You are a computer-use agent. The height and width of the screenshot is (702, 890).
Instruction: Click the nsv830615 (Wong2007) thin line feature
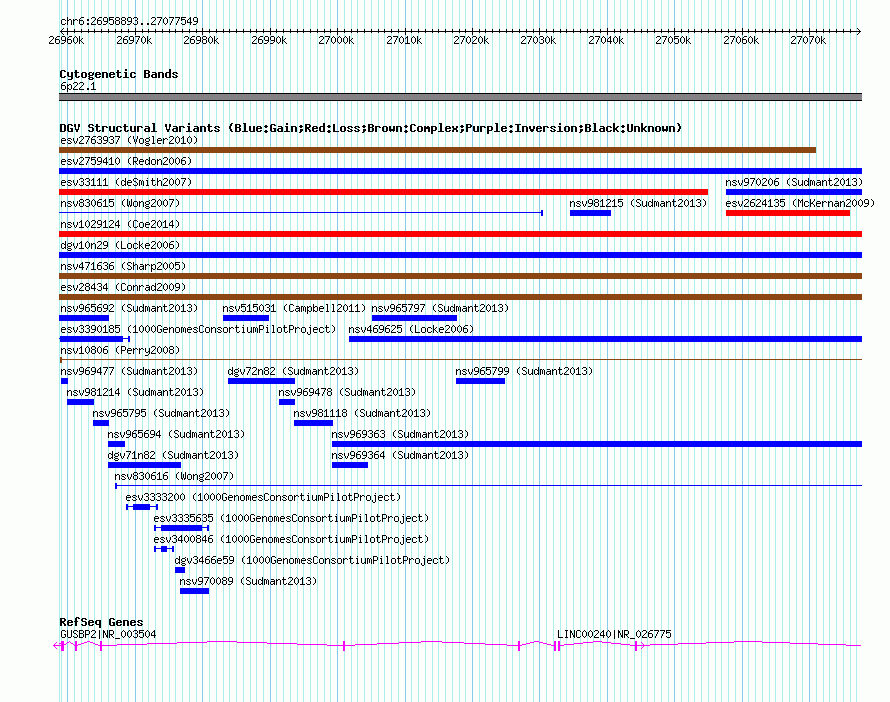(x=301, y=213)
